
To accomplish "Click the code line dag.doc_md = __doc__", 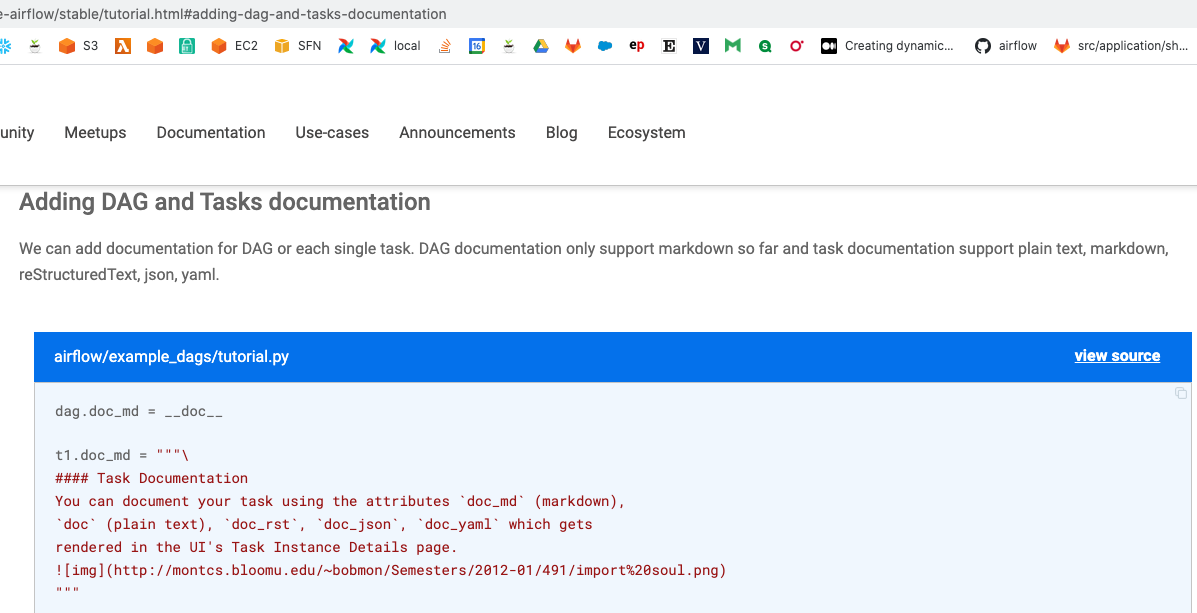I will click(139, 411).
